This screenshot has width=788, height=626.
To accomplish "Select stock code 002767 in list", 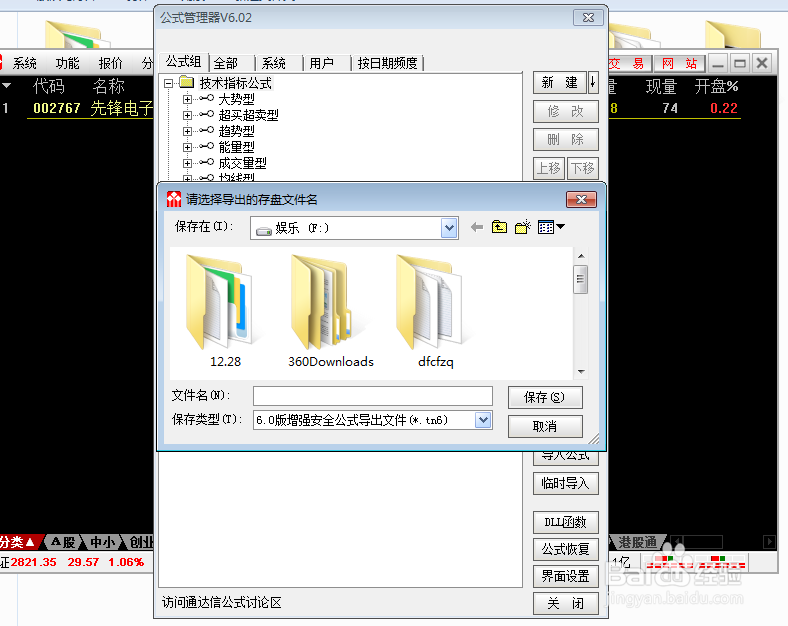I will [57, 108].
